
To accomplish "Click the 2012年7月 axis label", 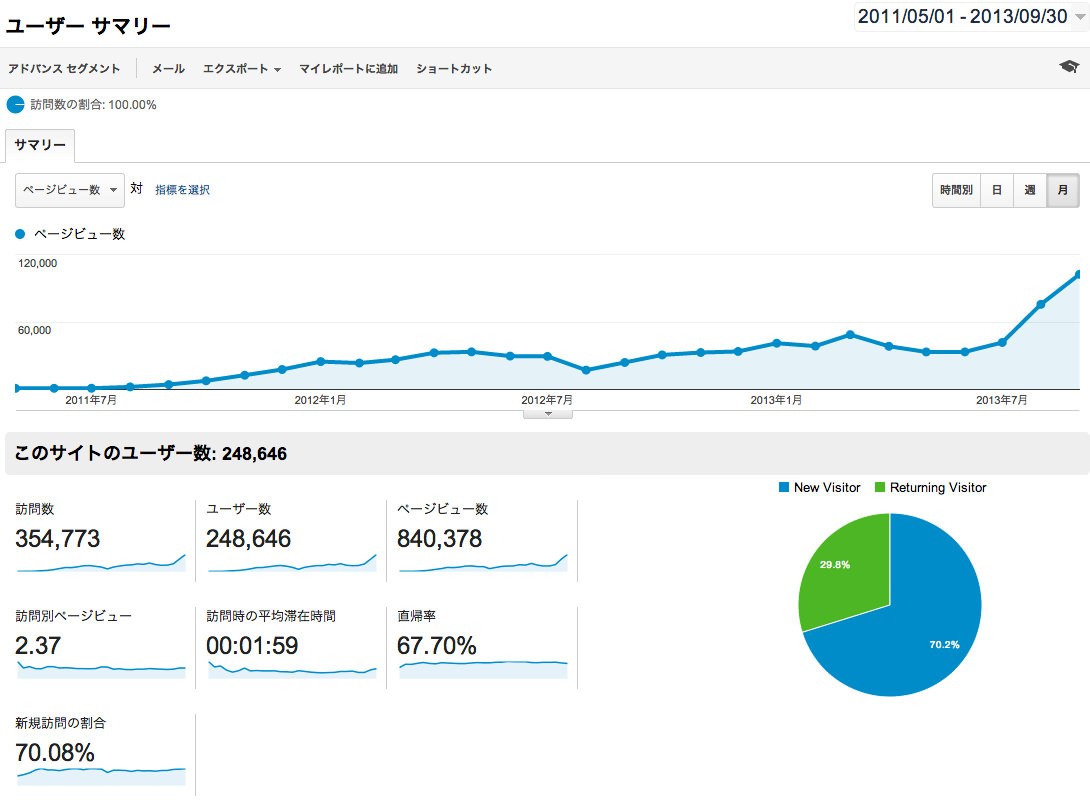I will [x=547, y=400].
